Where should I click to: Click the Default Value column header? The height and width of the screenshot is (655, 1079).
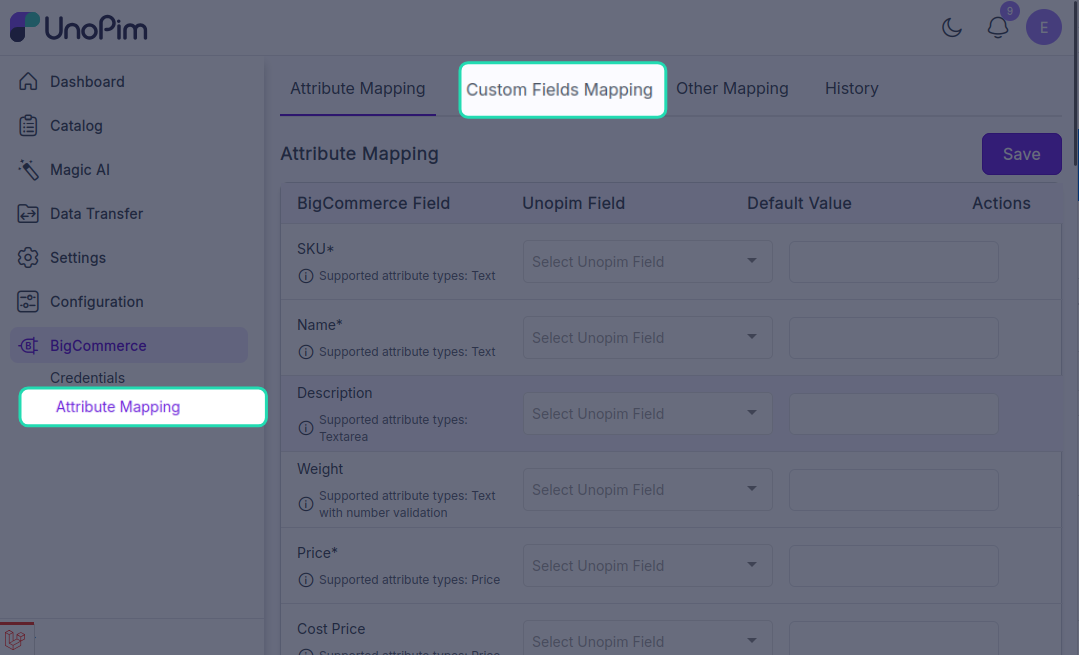click(x=799, y=203)
